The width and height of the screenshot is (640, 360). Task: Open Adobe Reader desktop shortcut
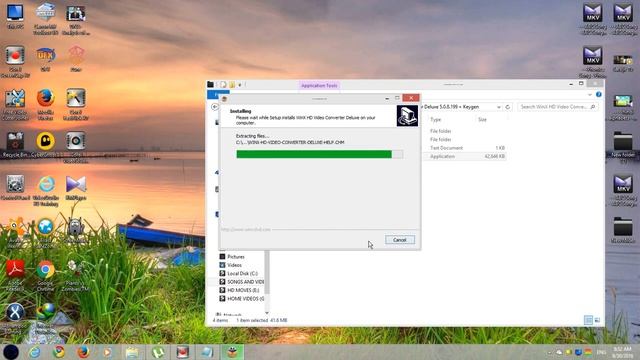[15, 275]
